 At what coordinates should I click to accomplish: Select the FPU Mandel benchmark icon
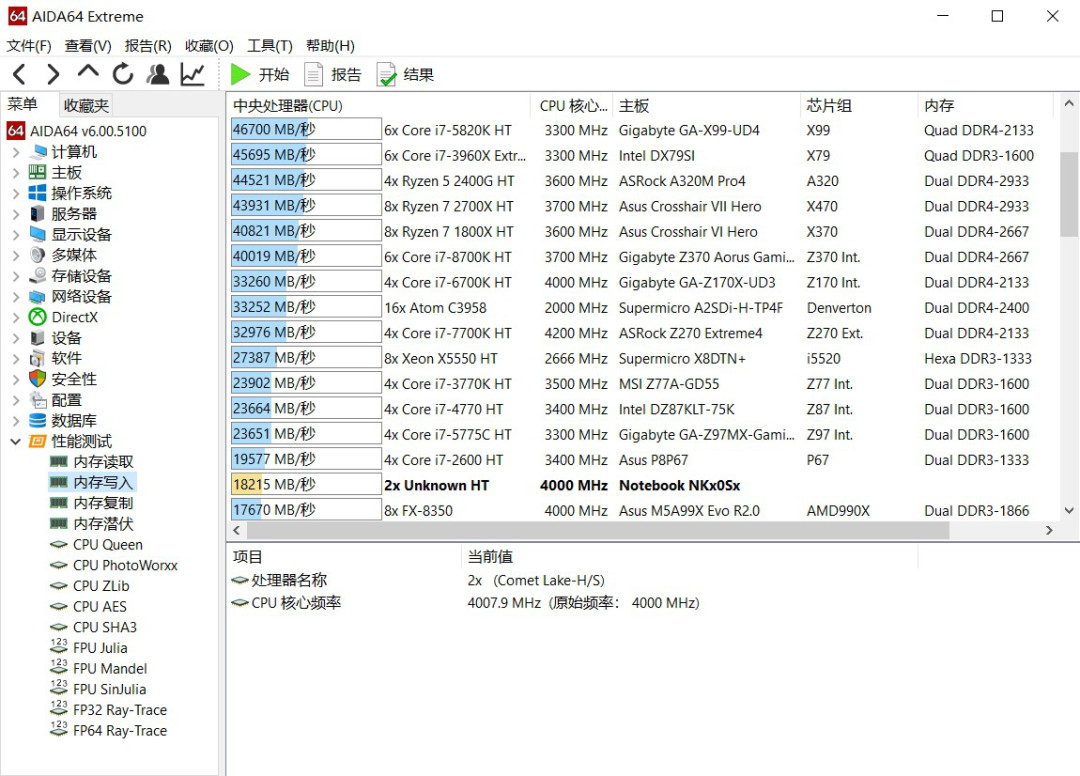tap(59, 667)
